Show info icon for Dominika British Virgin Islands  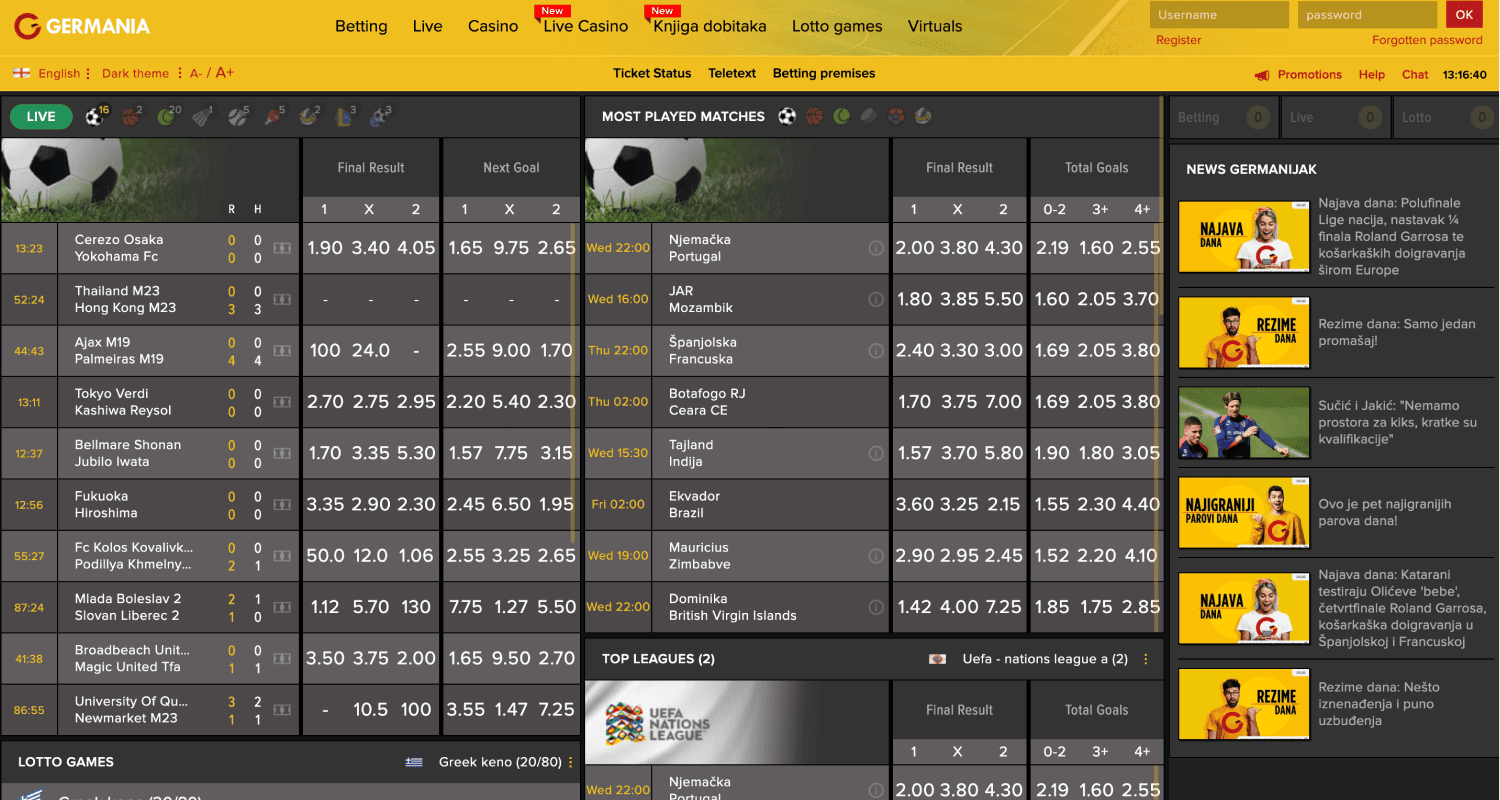(876, 607)
